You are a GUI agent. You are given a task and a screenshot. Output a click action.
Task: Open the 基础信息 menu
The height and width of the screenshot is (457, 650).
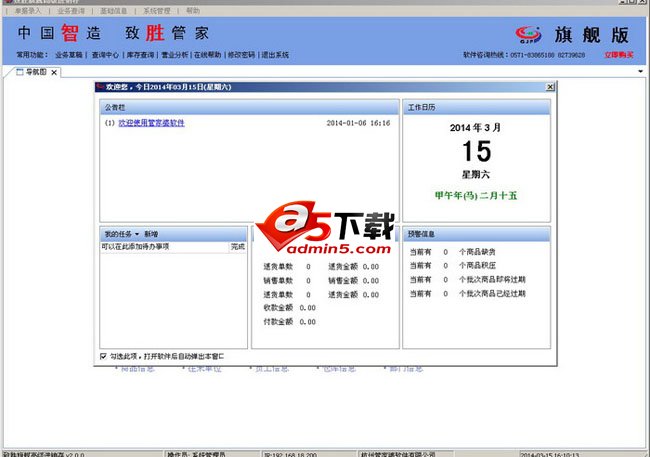pyautogui.click(x=114, y=11)
